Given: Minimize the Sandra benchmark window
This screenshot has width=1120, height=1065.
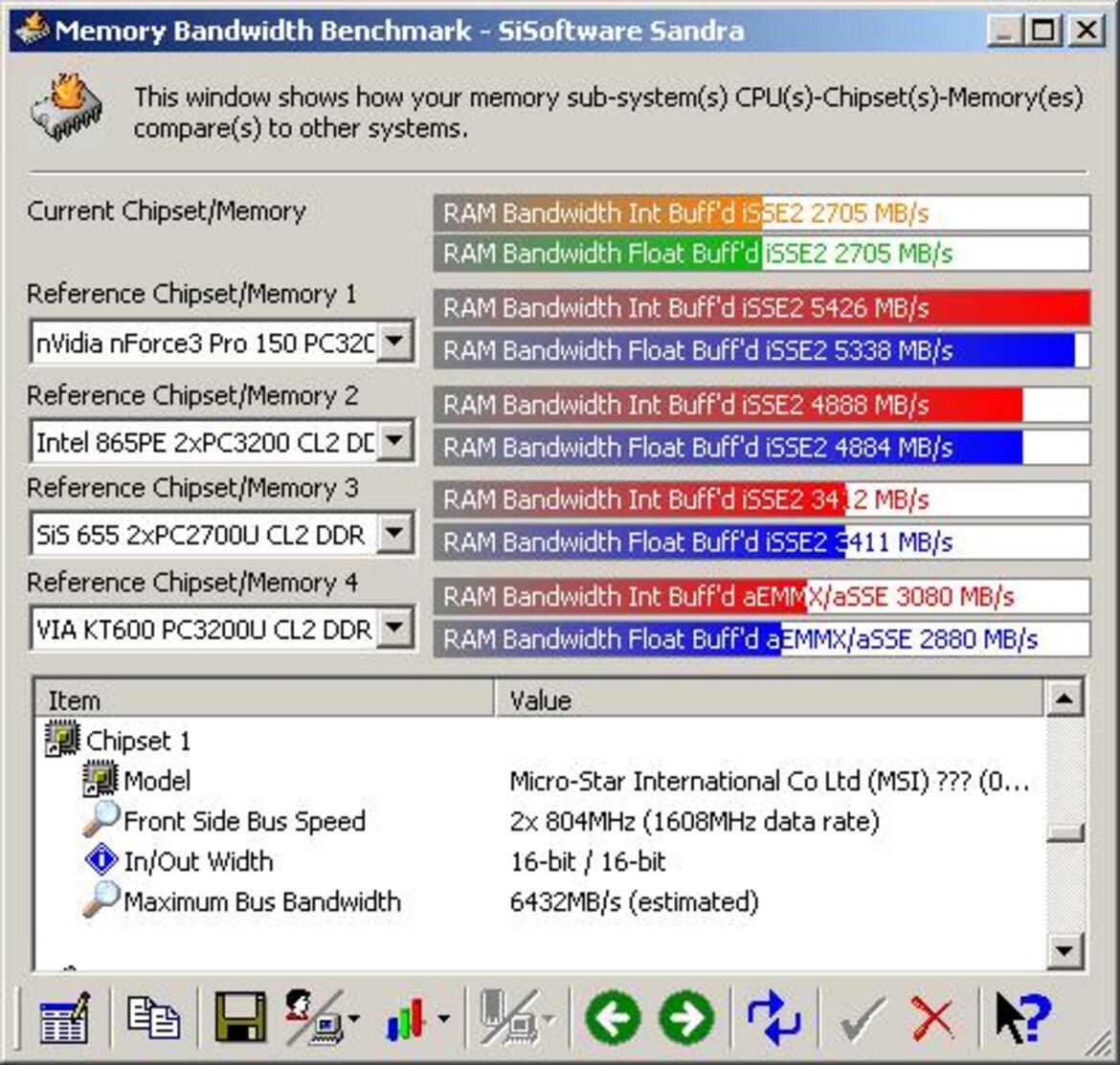Looking at the screenshot, I should click(1003, 30).
